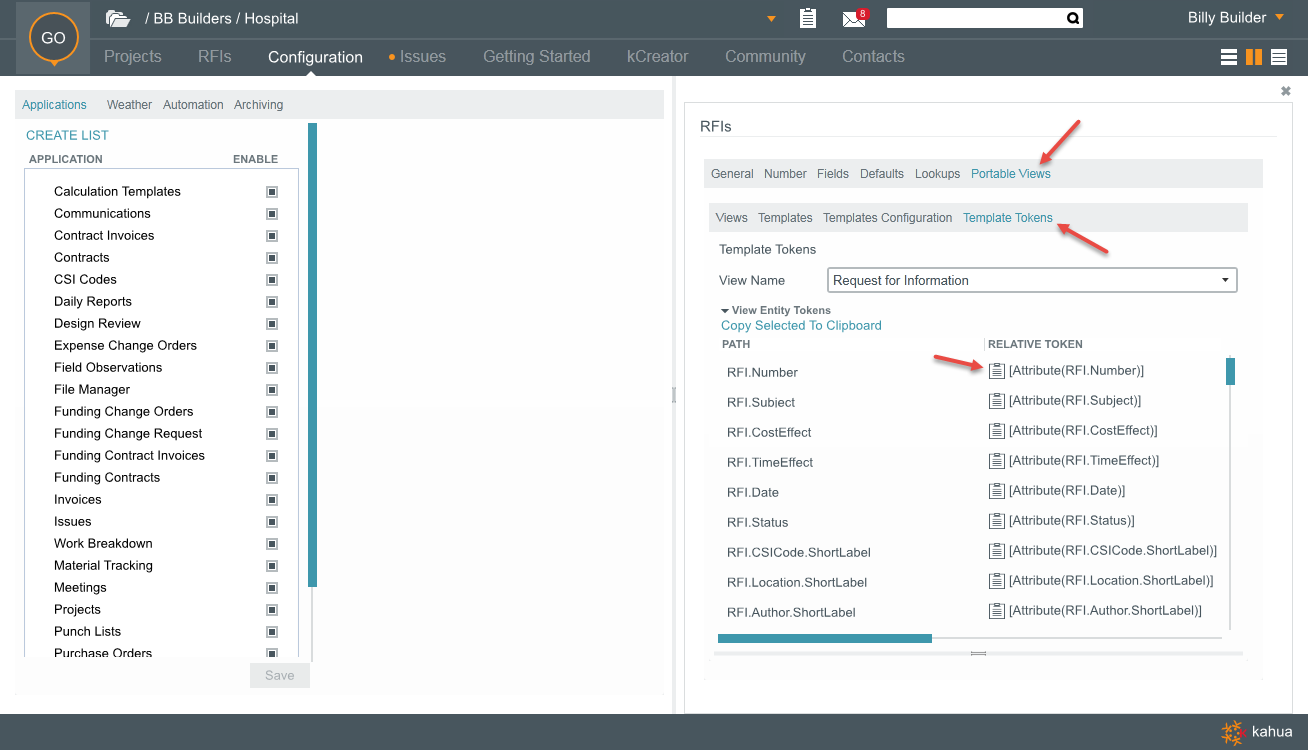Screen dimensions: 1308x750
Task: Open the clipboard tasks icon
Action: (x=808, y=18)
